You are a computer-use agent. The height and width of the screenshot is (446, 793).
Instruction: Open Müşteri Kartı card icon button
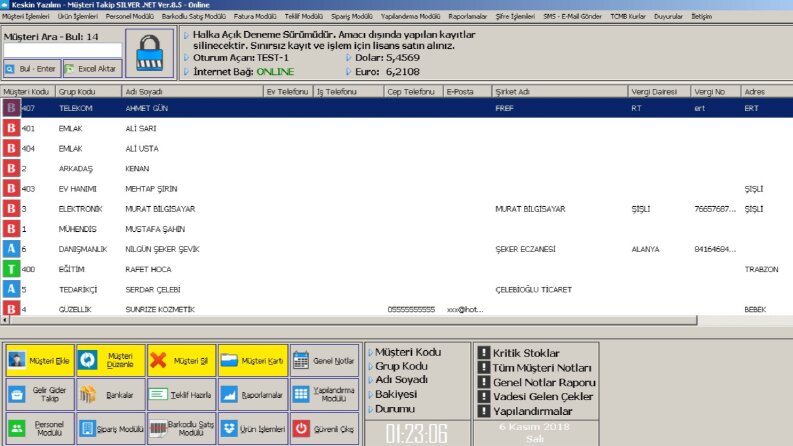[x=253, y=361]
